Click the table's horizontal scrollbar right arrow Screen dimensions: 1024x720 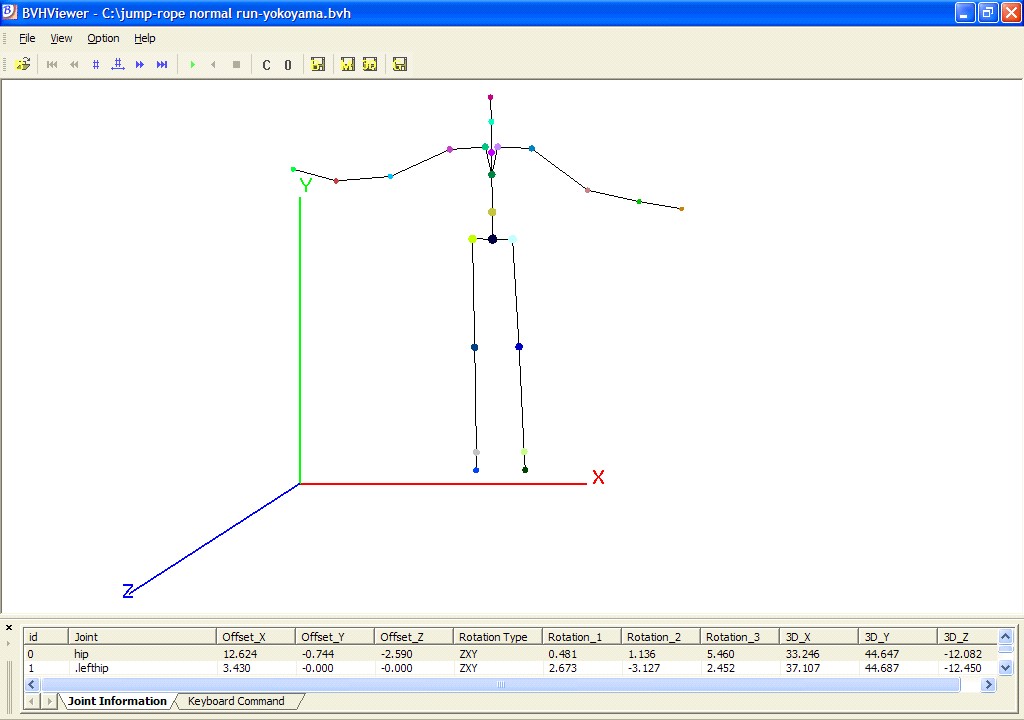(x=988, y=685)
